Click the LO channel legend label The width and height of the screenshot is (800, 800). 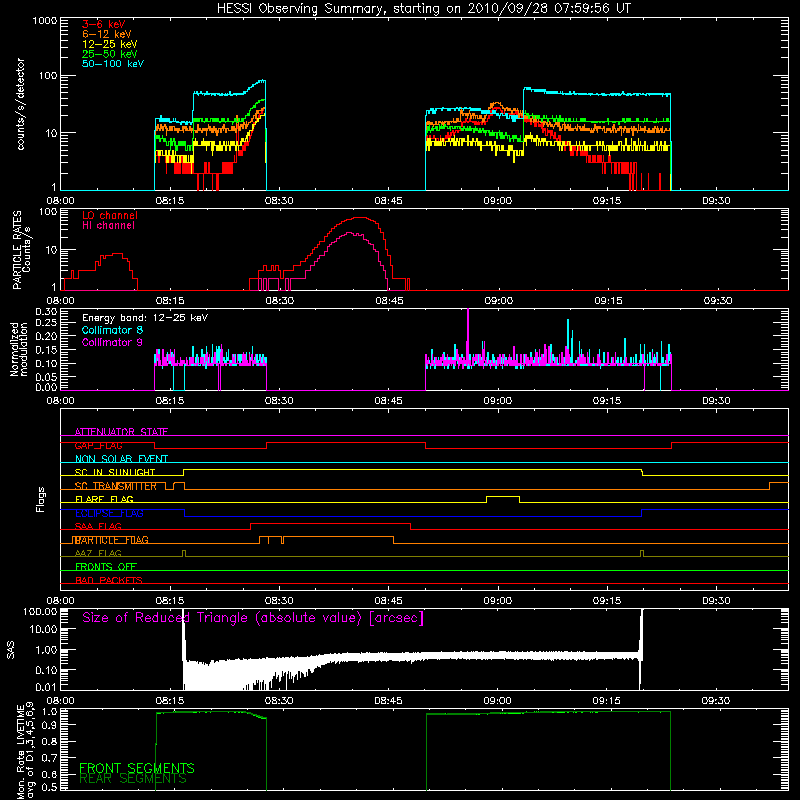(110, 215)
